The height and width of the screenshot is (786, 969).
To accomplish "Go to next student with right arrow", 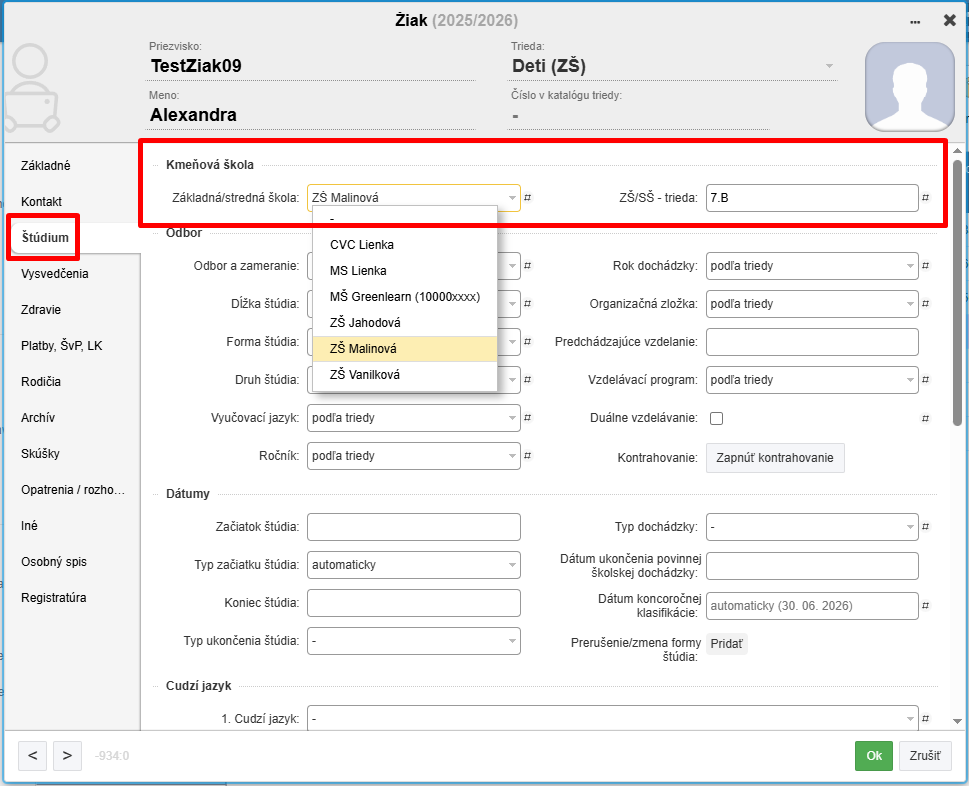I will (67, 755).
